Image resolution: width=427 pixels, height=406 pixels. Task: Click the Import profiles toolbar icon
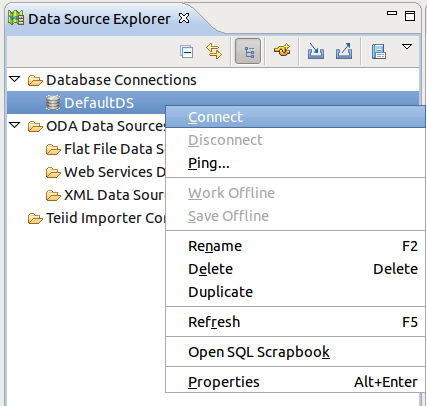[316, 51]
